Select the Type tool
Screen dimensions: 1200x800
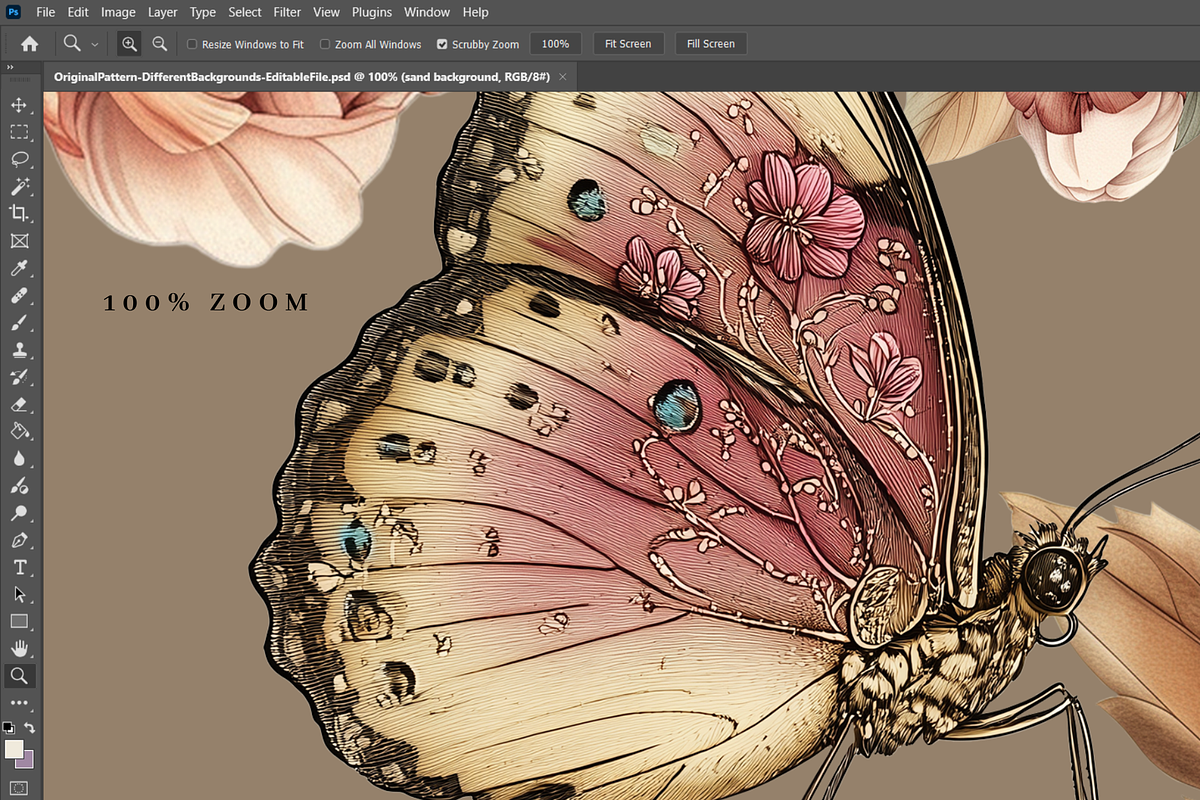(x=18, y=567)
